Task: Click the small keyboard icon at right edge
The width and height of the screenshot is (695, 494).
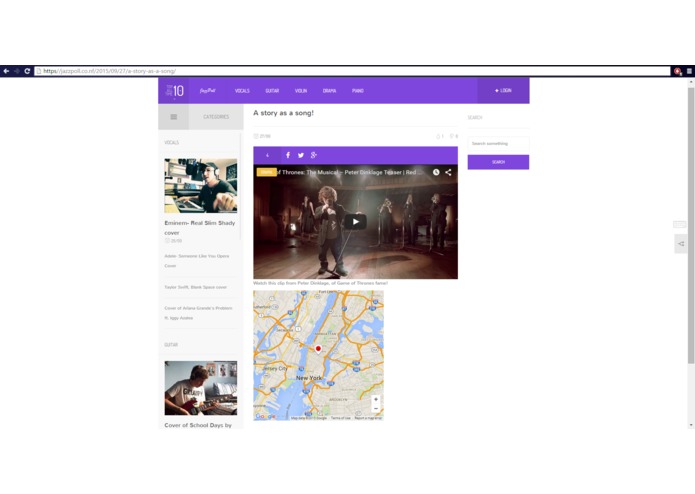Action: tap(679, 225)
